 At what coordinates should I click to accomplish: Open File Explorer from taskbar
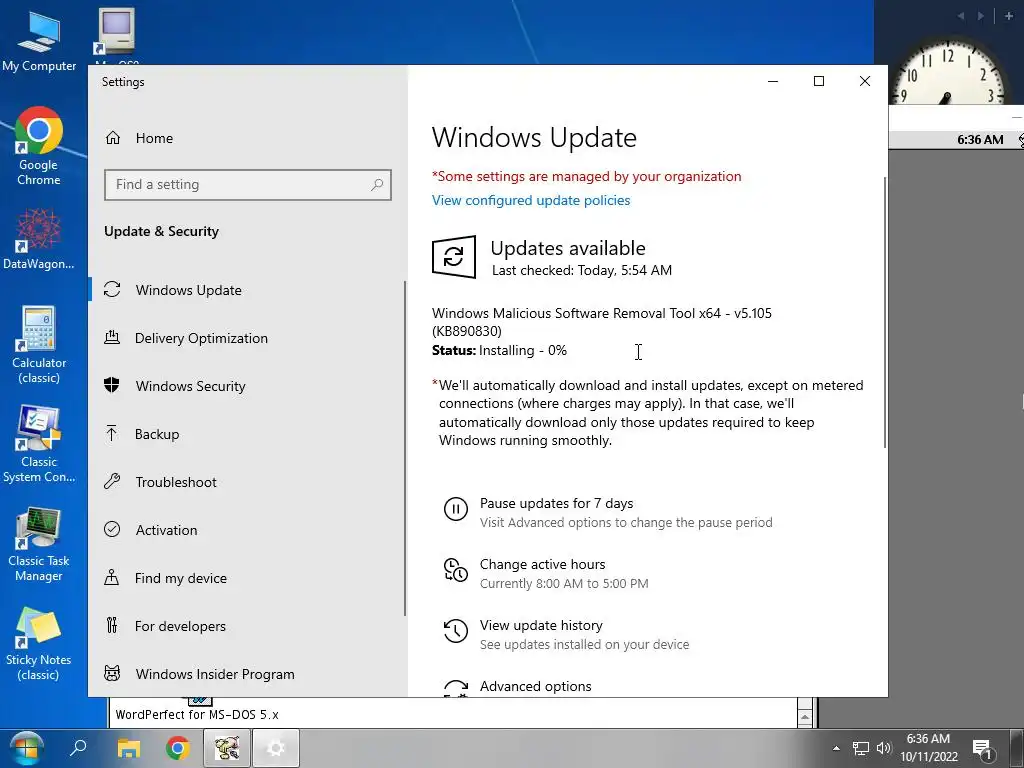[x=129, y=748]
